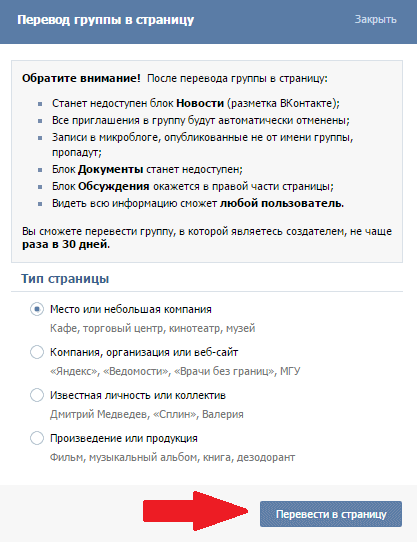Image resolution: width=417 pixels, height=542 pixels.
Task: Click the red arrow pointing at the button
Action: [196, 511]
